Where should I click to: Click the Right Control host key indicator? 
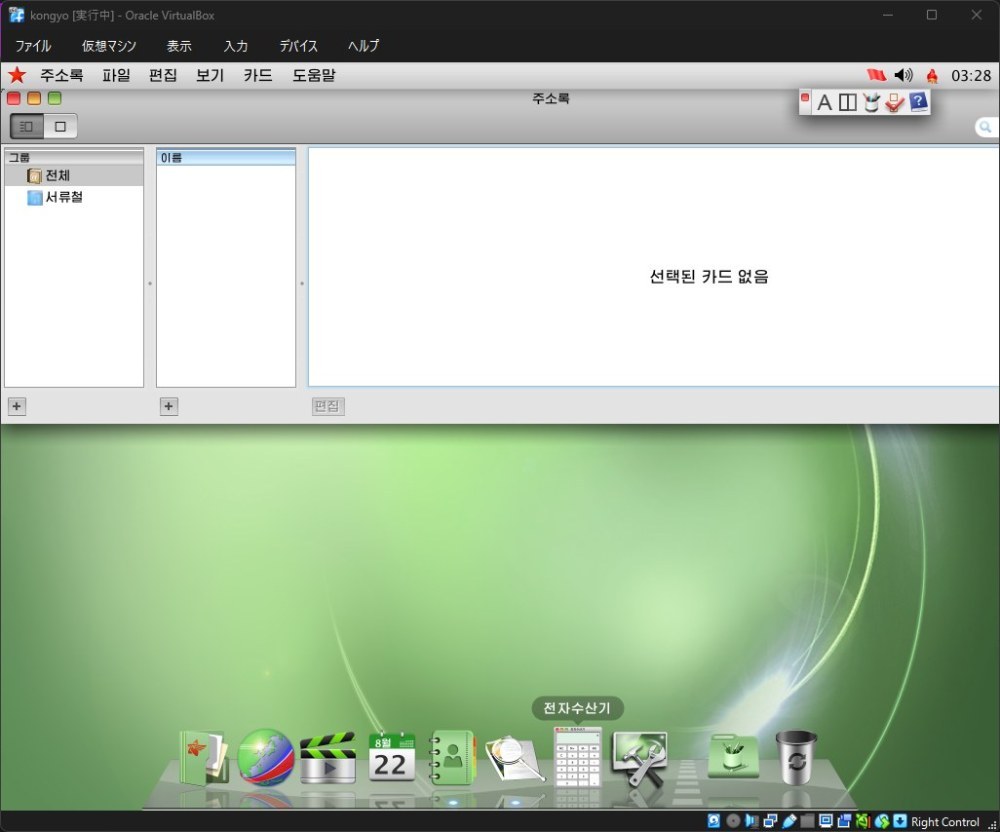945,822
